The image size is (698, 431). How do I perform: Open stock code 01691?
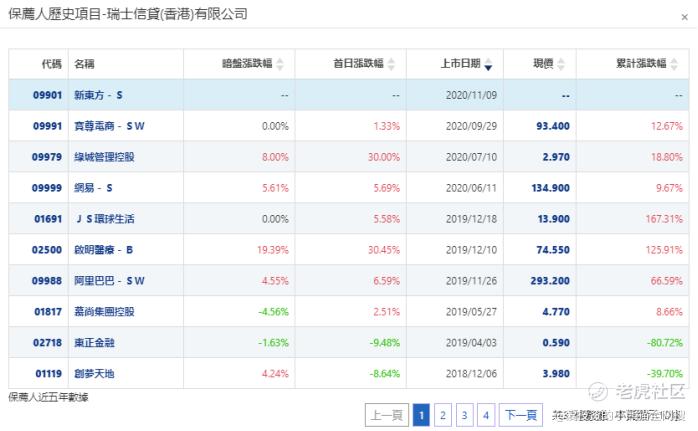pos(48,219)
